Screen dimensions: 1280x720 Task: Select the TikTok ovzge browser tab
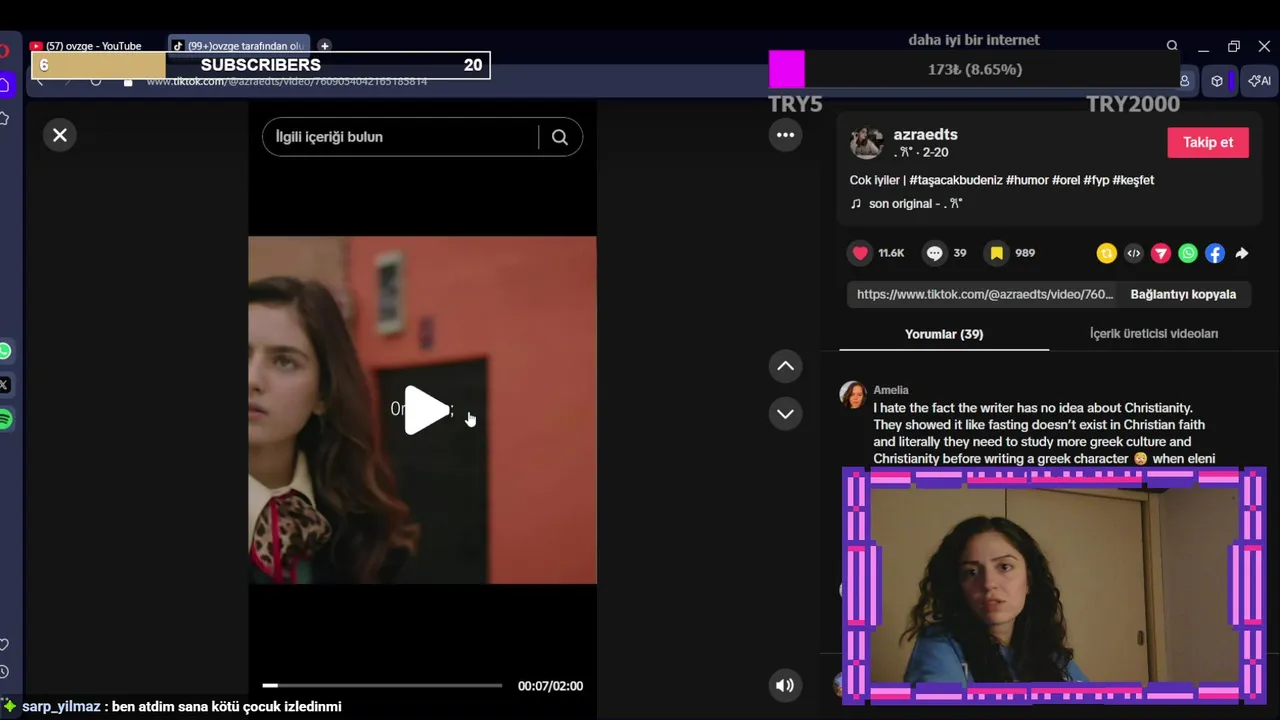coord(240,46)
